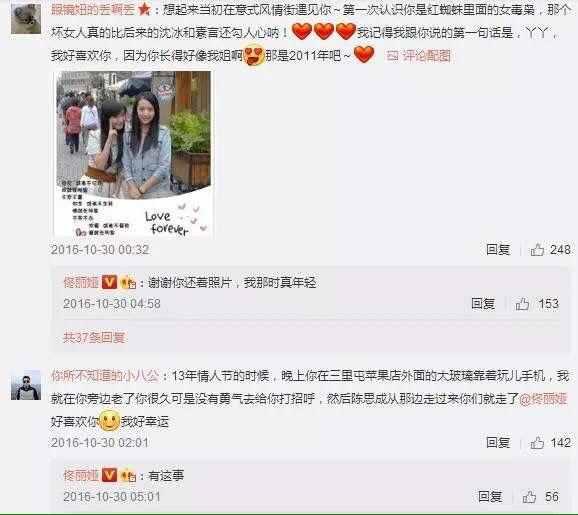Open the first commenter's avatar
Screen dimensions: 578x515
coord(26,18)
